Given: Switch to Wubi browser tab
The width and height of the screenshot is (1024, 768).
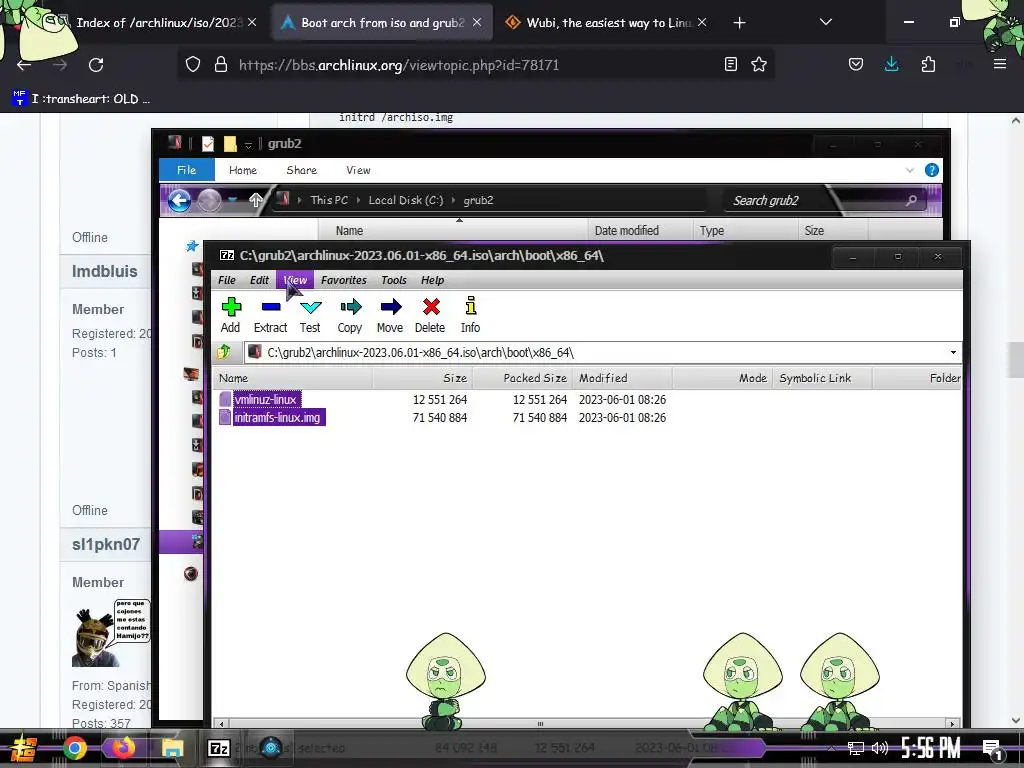Looking at the screenshot, I should click(607, 23).
